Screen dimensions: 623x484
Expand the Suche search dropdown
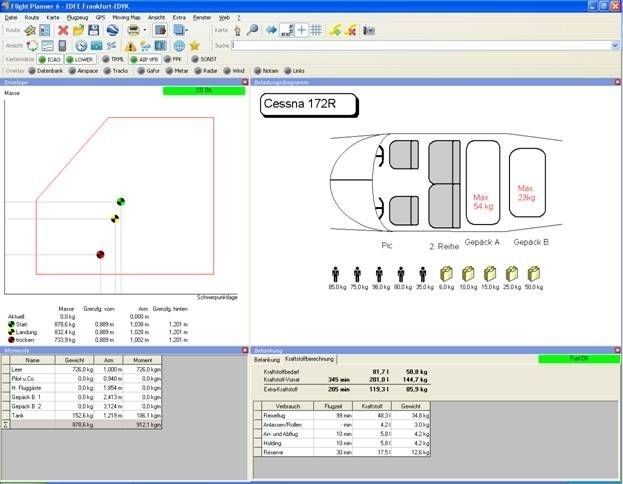click(614, 45)
